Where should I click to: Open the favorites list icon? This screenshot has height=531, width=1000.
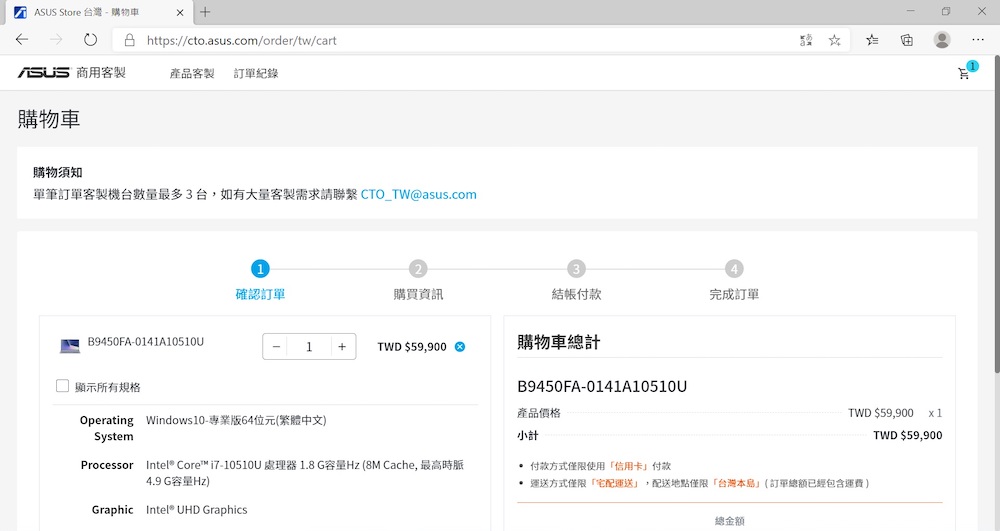tap(872, 40)
